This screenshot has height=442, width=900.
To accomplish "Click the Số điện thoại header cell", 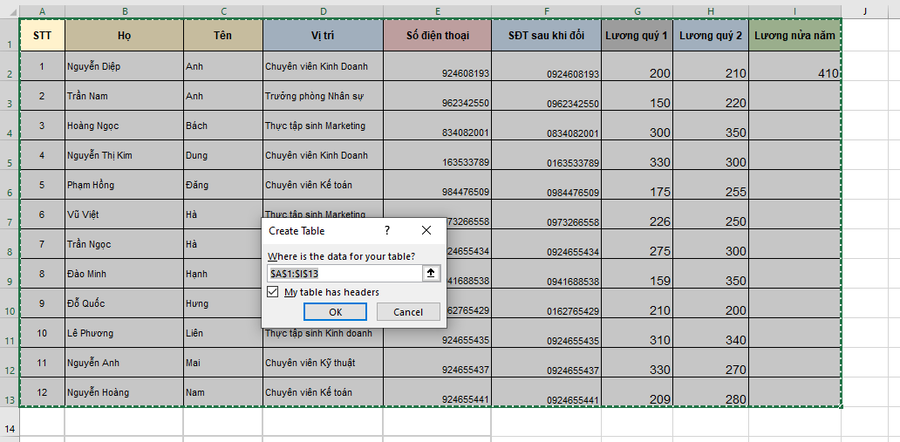I will click(437, 36).
